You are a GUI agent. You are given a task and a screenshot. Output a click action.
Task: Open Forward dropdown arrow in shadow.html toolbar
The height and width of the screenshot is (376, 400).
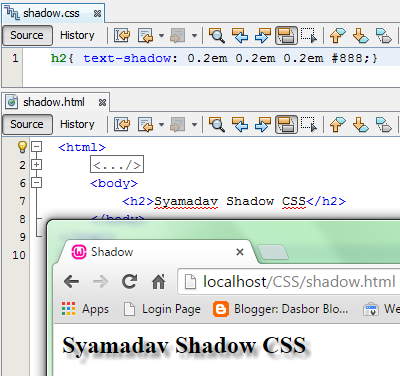194,125
